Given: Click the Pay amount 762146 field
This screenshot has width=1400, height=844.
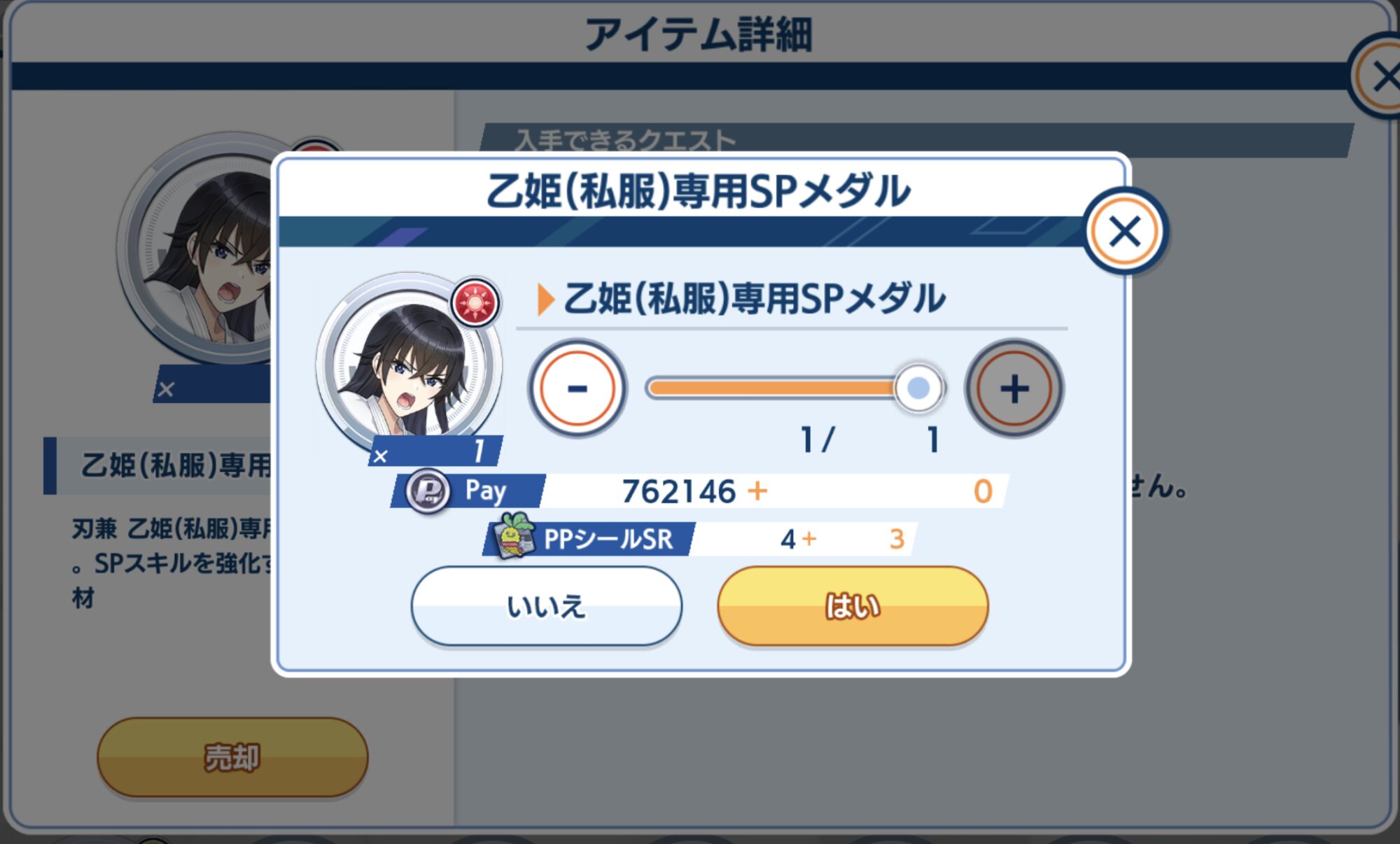Looking at the screenshot, I should 773,491.
